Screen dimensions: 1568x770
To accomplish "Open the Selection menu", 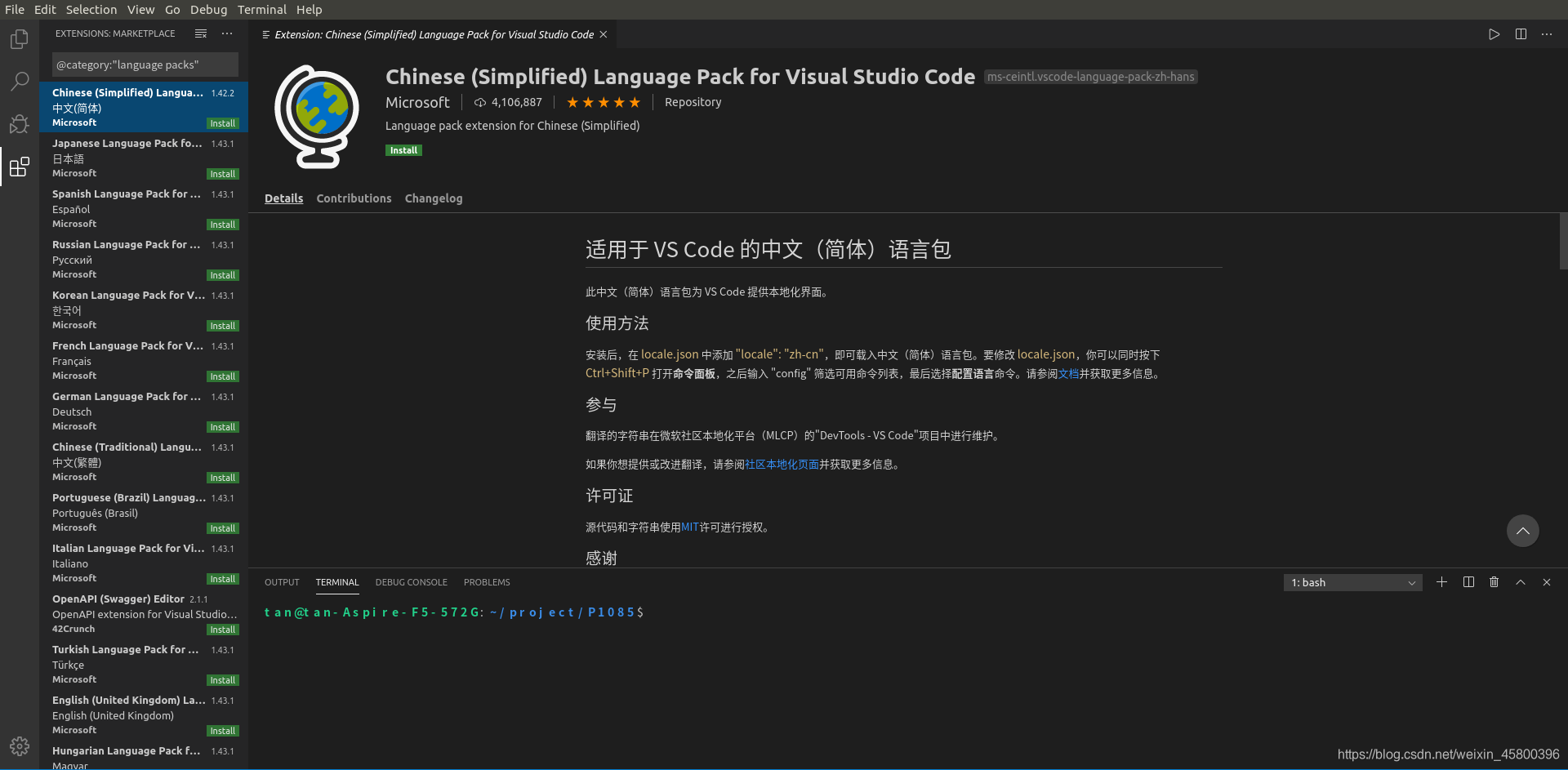I will click(91, 10).
